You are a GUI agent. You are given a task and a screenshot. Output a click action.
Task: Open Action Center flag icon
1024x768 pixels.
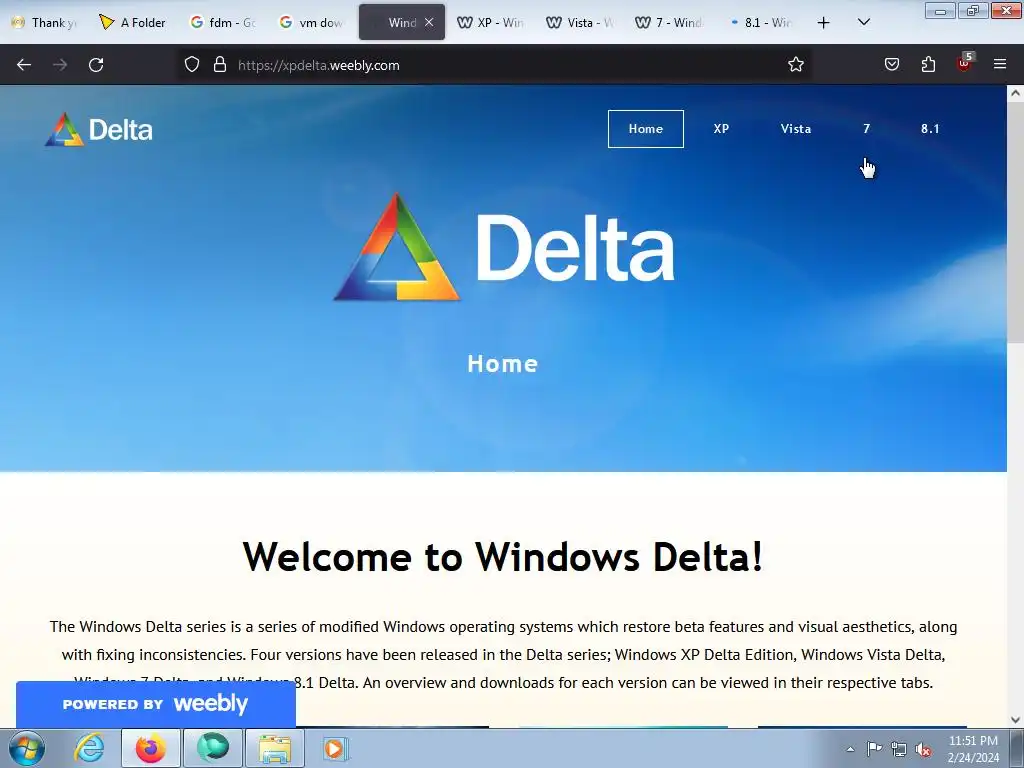[874, 749]
